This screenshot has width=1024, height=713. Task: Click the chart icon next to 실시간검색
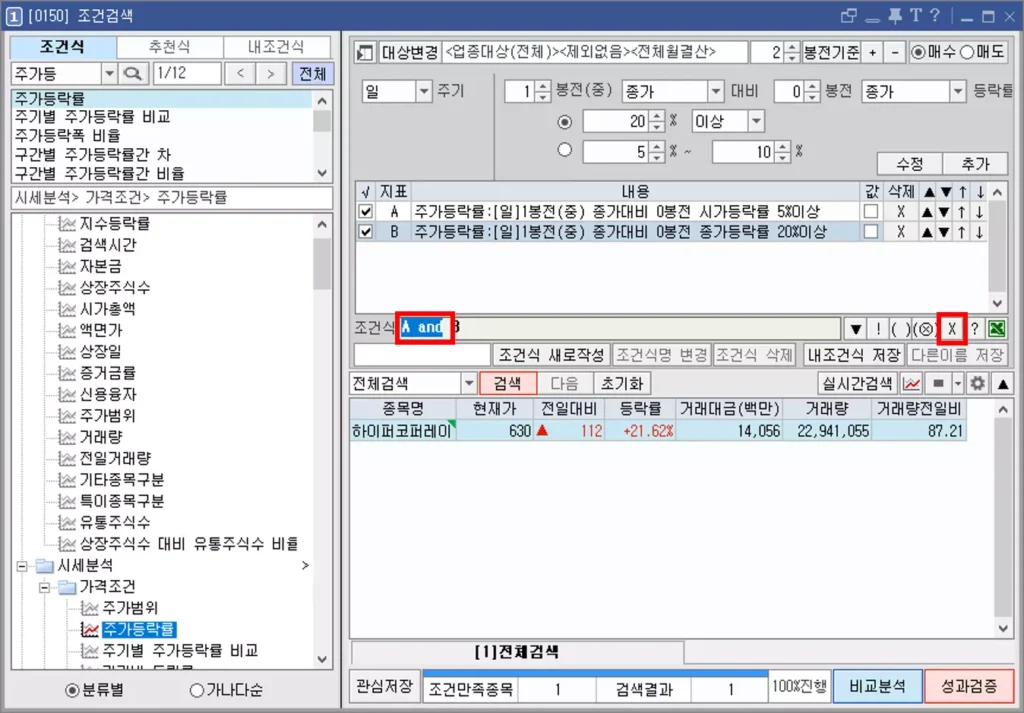(x=911, y=383)
